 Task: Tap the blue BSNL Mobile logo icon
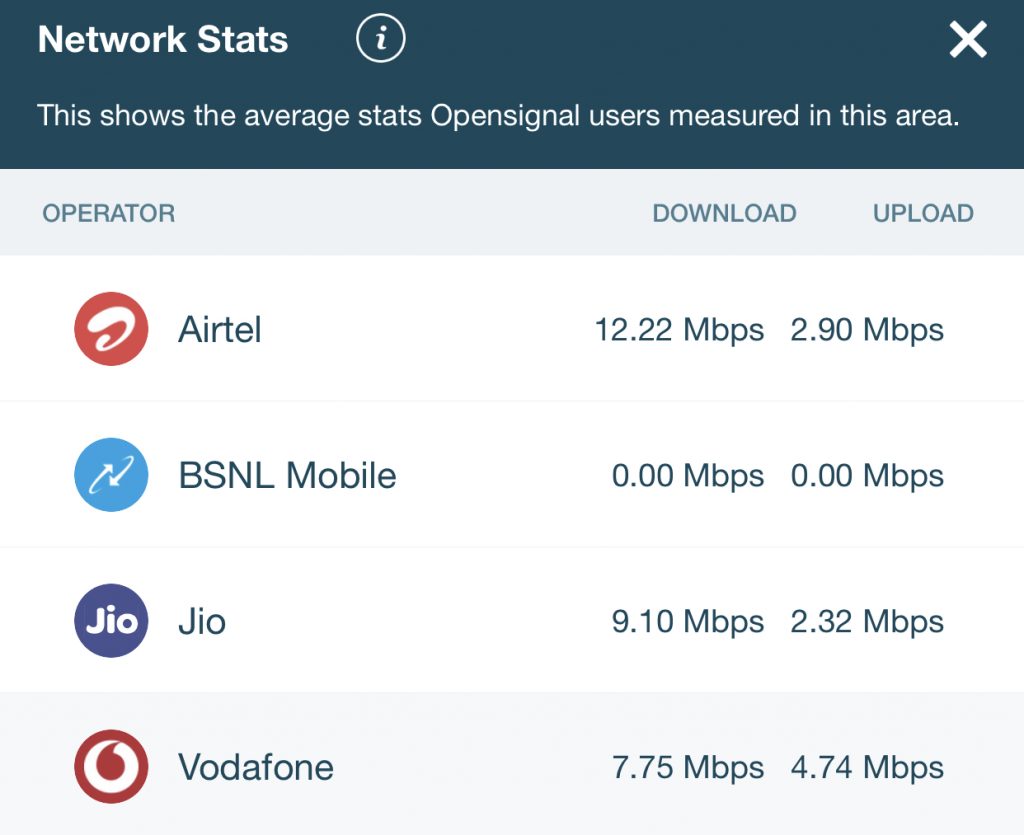pyautogui.click(x=111, y=475)
